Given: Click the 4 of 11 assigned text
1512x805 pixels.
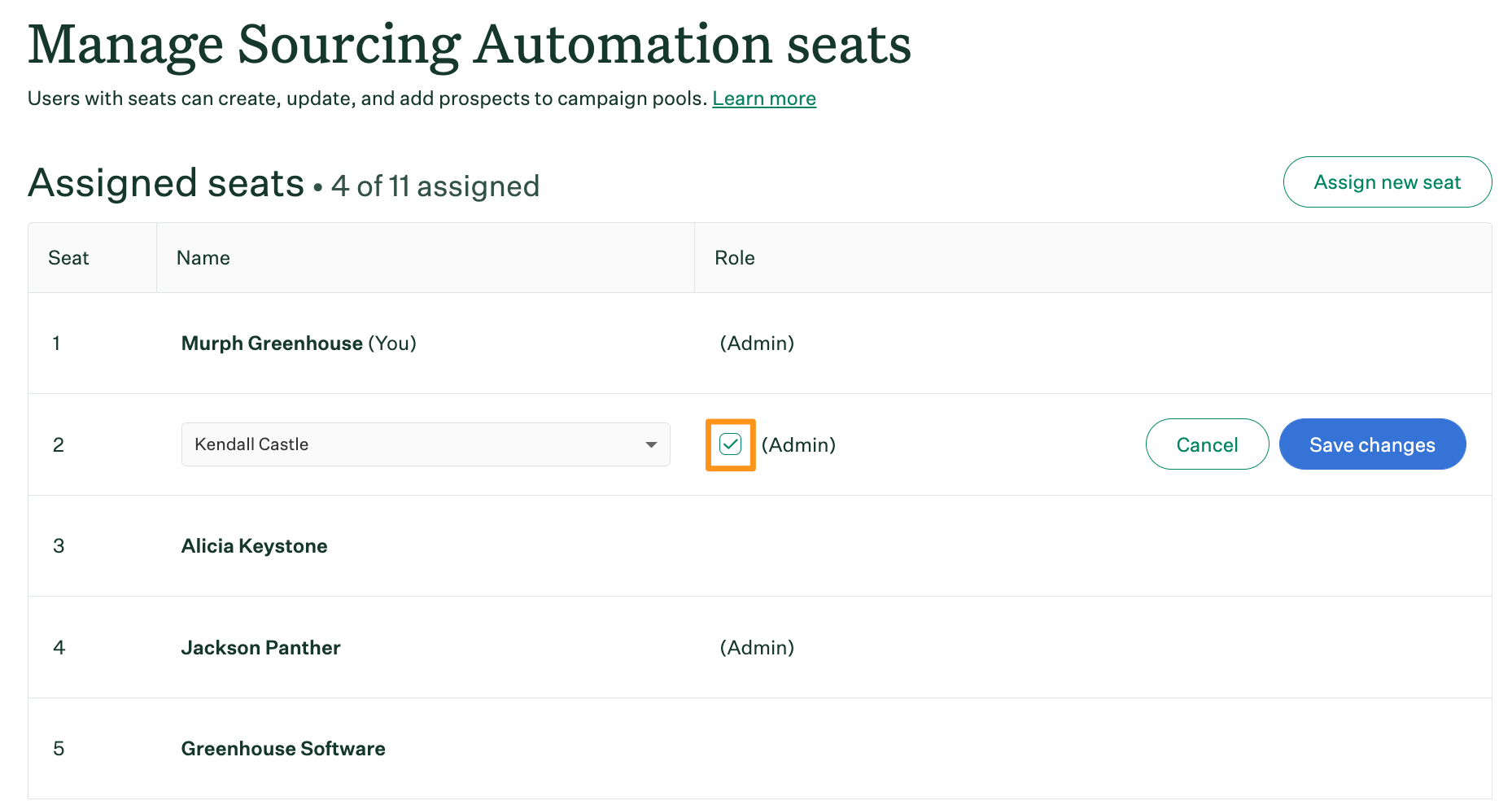Looking at the screenshot, I should coord(435,186).
